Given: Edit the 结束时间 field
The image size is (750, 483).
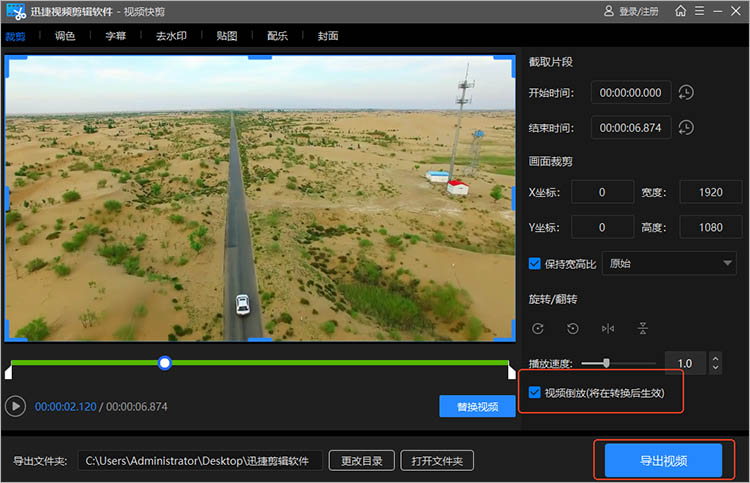Looking at the screenshot, I should (630, 128).
